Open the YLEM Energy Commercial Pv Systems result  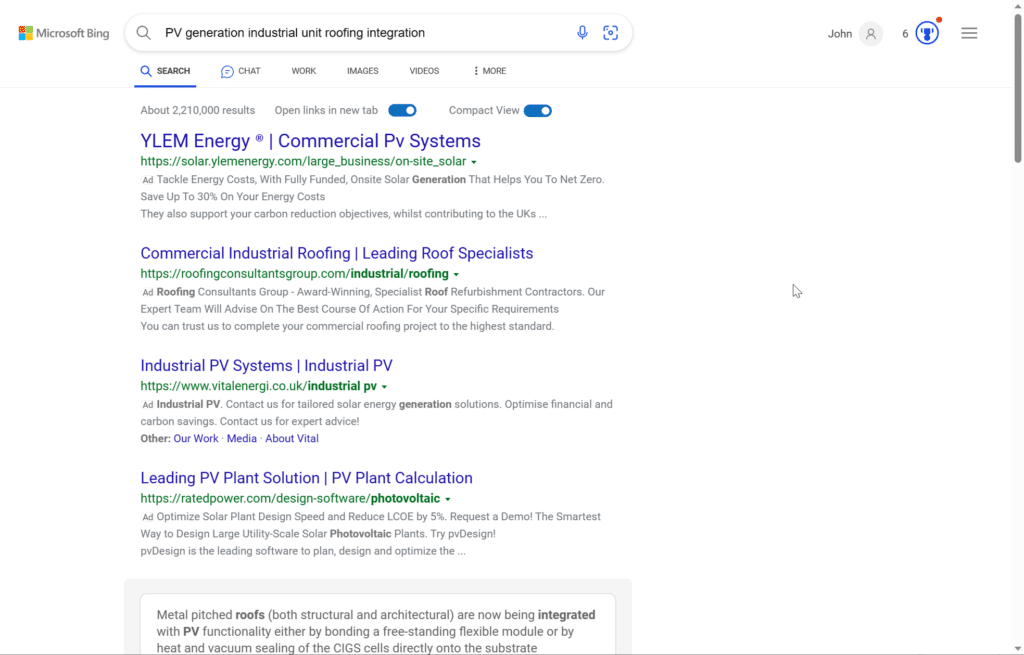pos(310,141)
